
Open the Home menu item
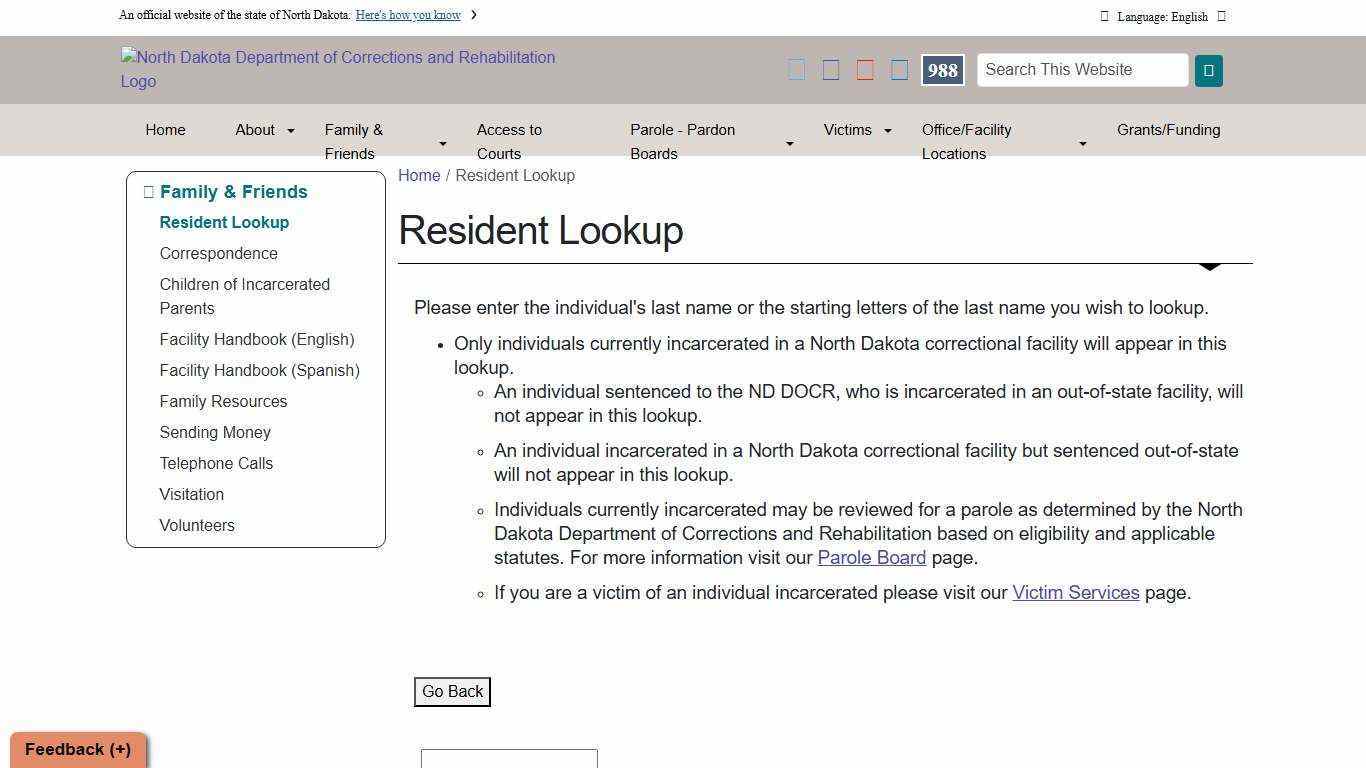click(x=165, y=130)
